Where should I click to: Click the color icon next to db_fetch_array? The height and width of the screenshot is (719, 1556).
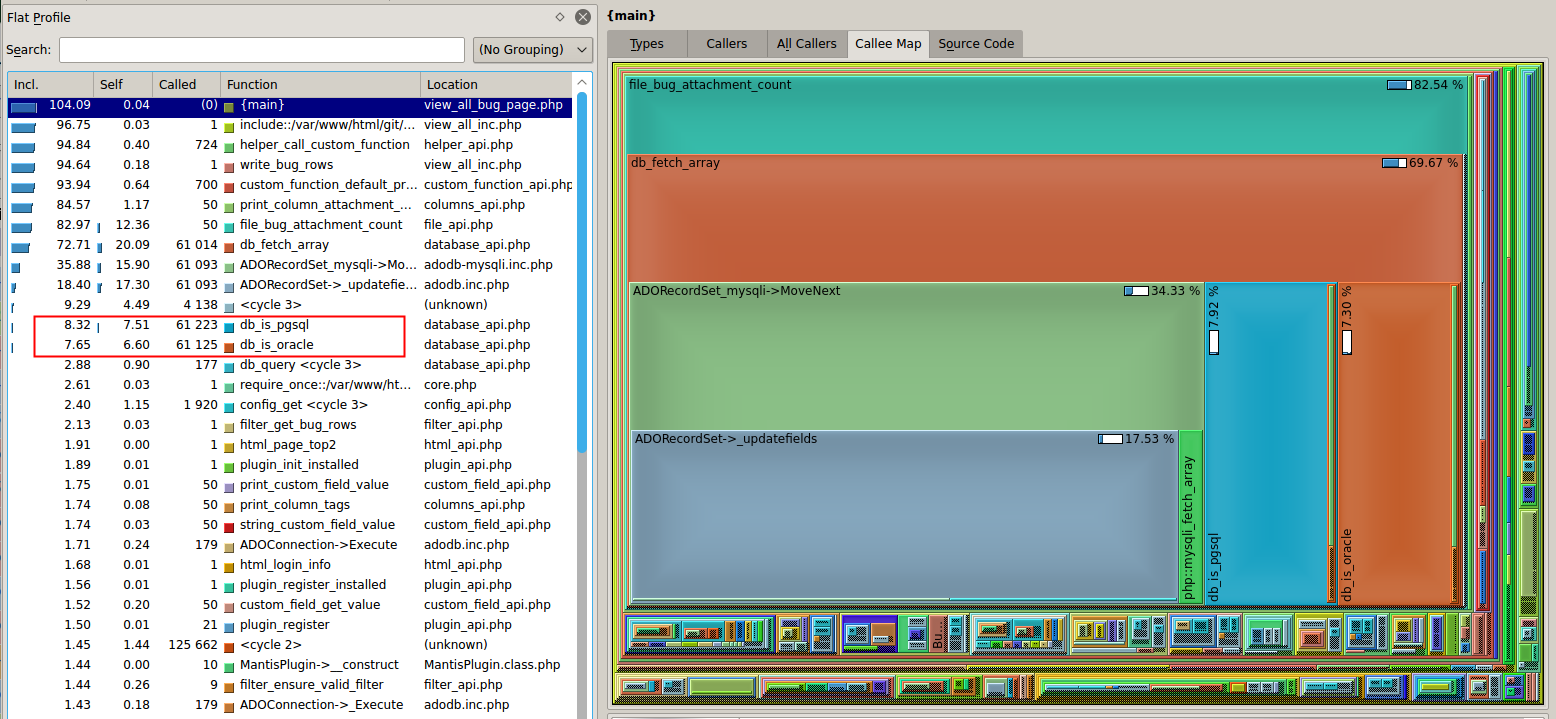[x=229, y=245]
